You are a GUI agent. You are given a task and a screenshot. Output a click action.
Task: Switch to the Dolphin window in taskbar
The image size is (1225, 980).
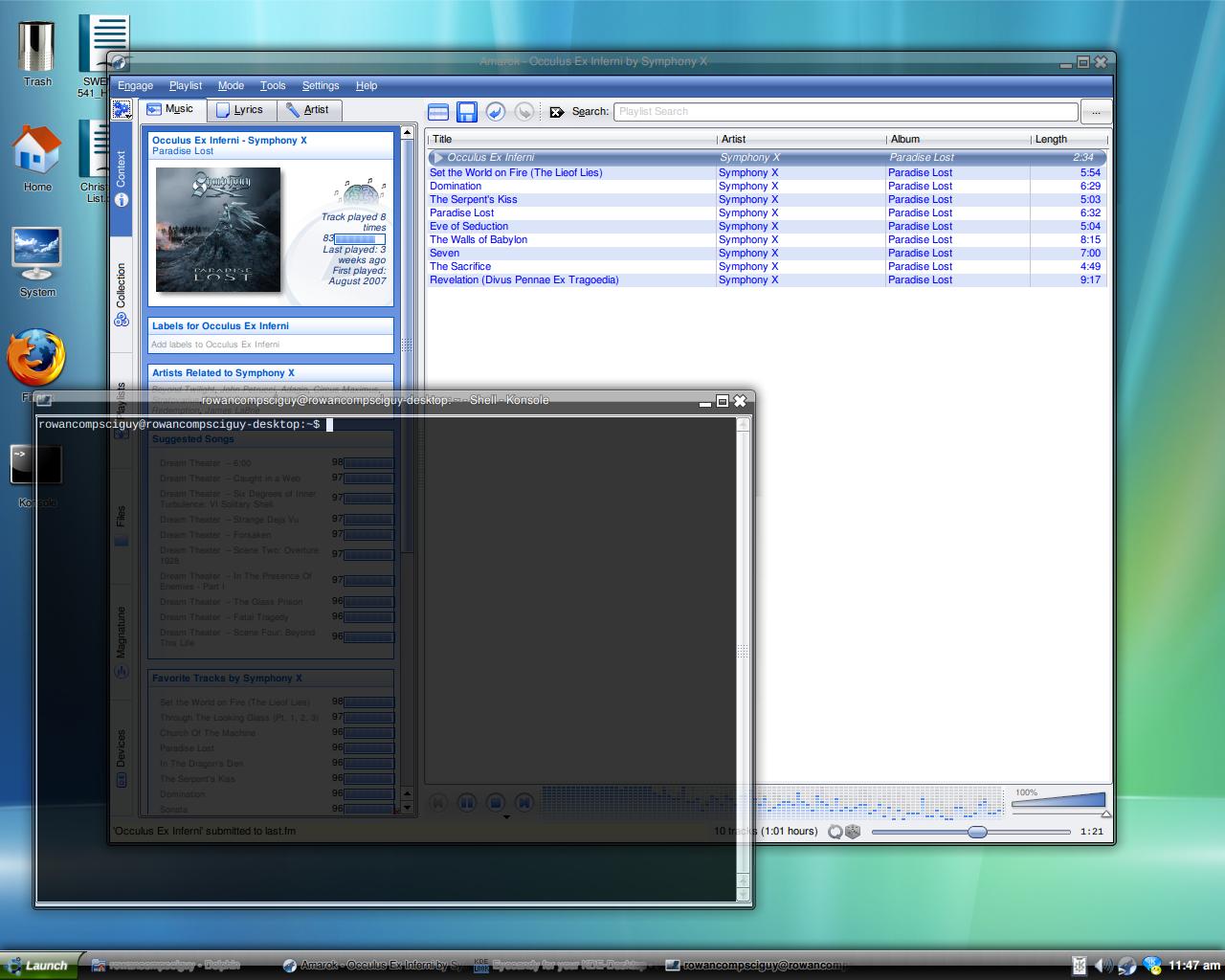pyautogui.click(x=180, y=966)
